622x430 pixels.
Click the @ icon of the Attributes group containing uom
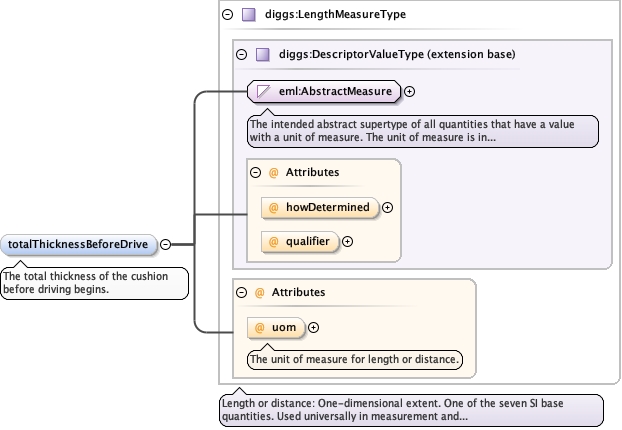[259, 292]
